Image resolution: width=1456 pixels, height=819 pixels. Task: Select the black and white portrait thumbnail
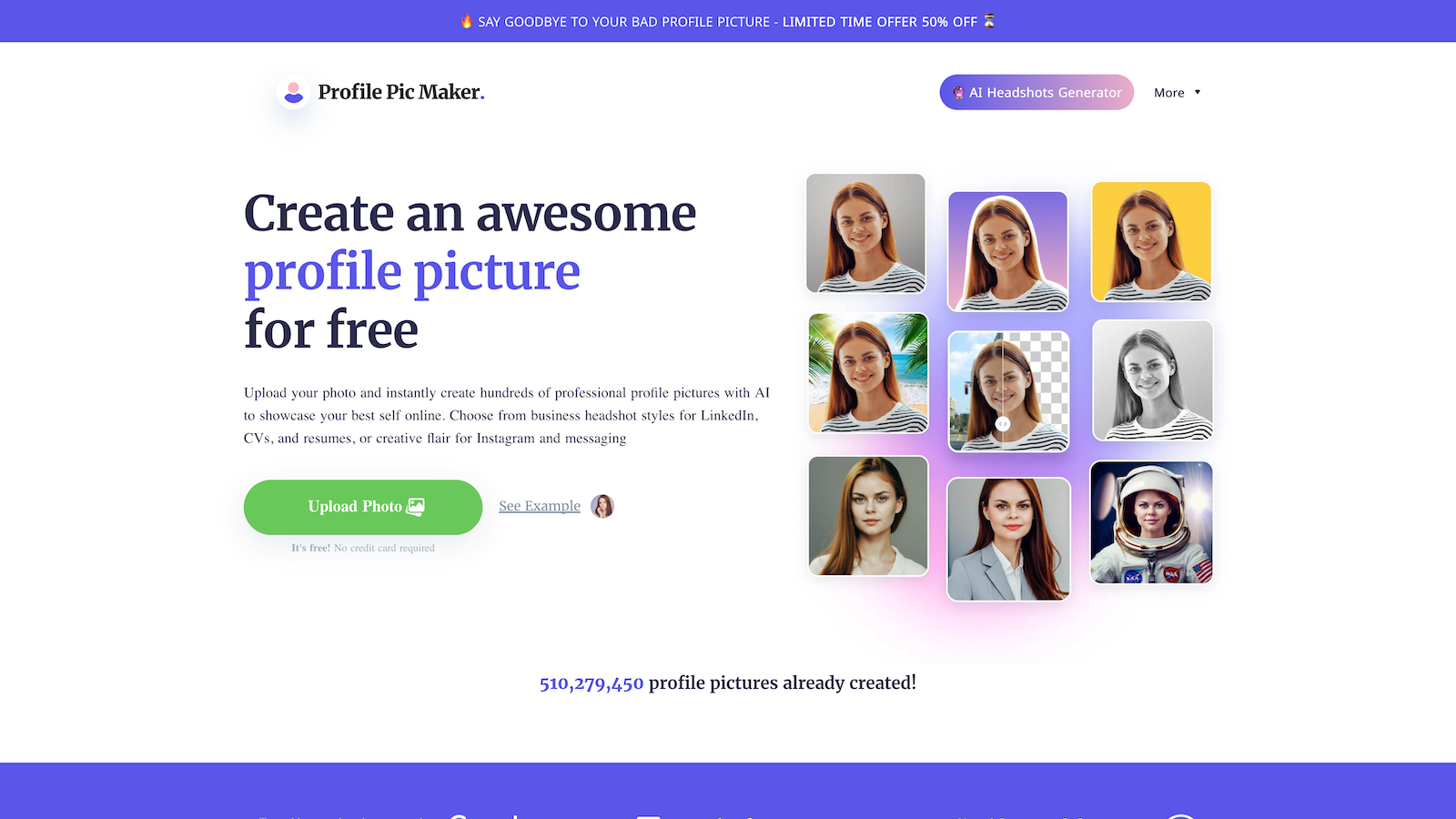click(x=1152, y=380)
